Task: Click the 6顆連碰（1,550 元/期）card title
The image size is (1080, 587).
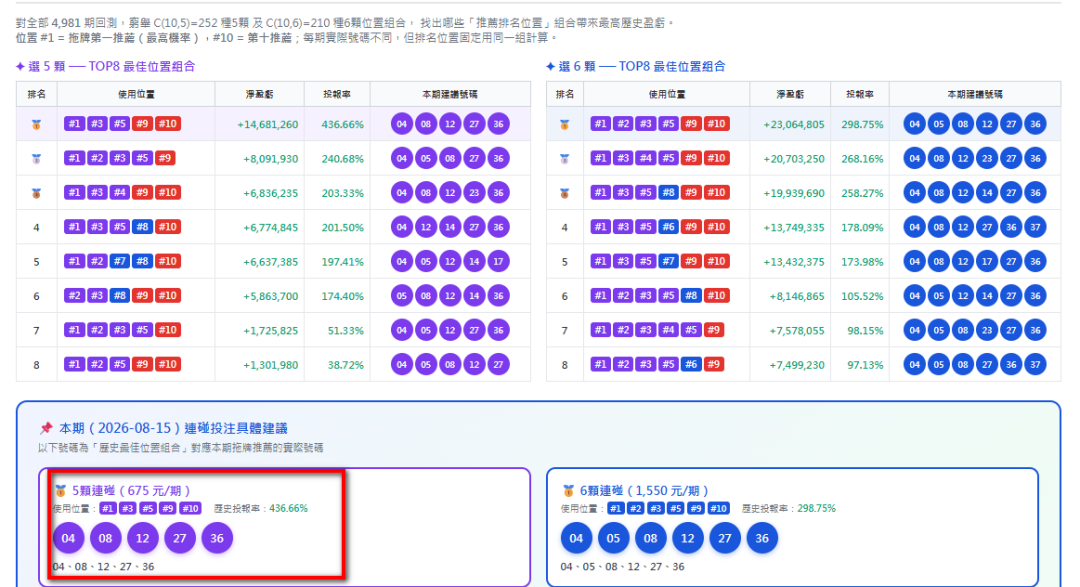Action: (645, 491)
